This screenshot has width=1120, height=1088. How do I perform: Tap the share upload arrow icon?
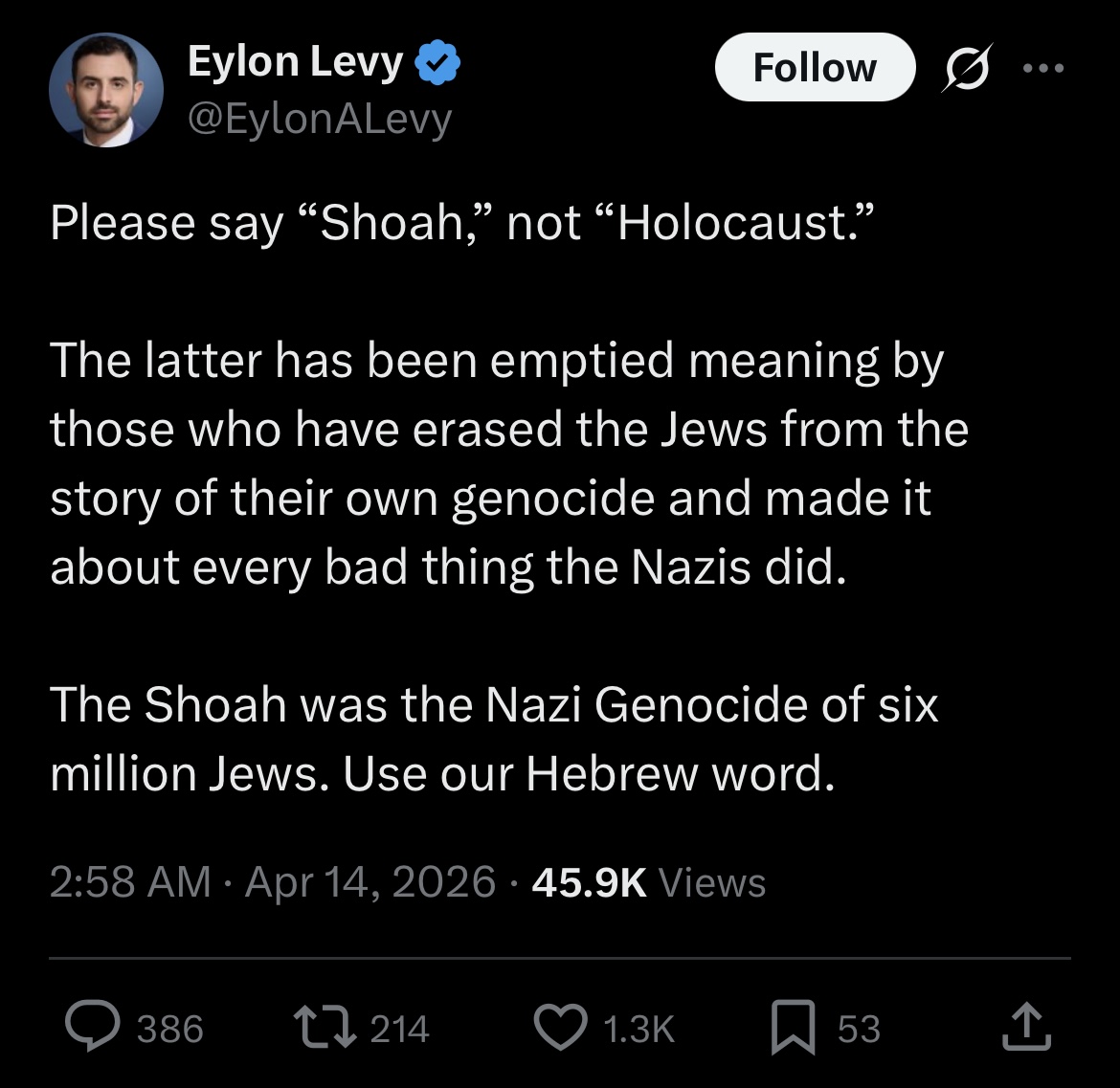coord(1025,1027)
